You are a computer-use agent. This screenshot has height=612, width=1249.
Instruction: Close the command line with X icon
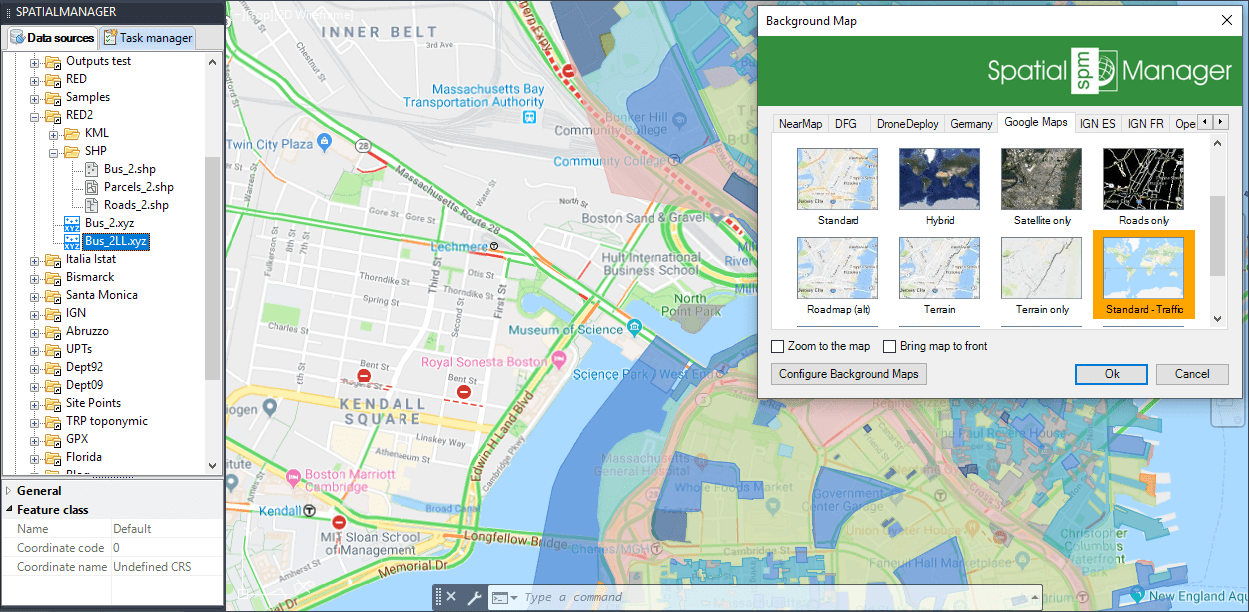pyautogui.click(x=451, y=597)
